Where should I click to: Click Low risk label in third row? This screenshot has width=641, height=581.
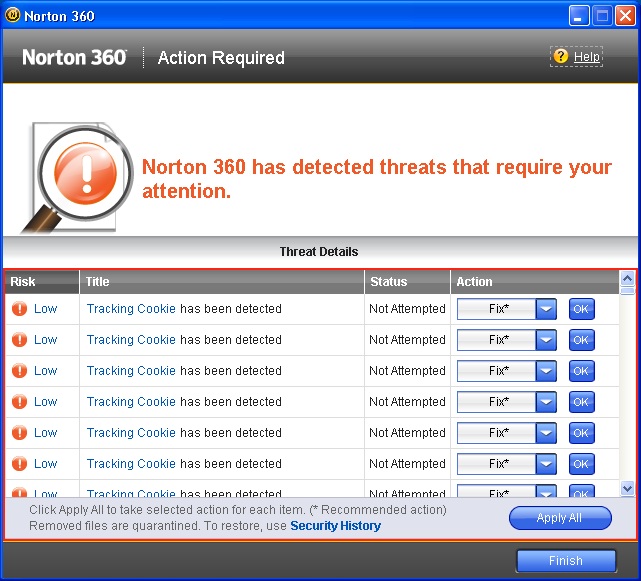point(45,371)
